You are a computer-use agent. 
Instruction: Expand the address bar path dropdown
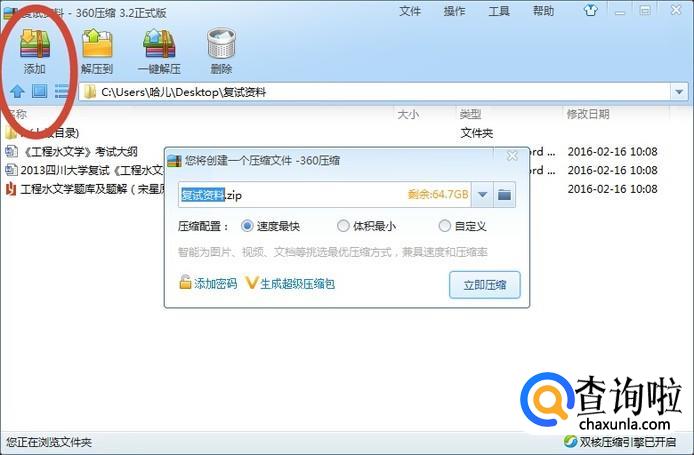coord(679,92)
